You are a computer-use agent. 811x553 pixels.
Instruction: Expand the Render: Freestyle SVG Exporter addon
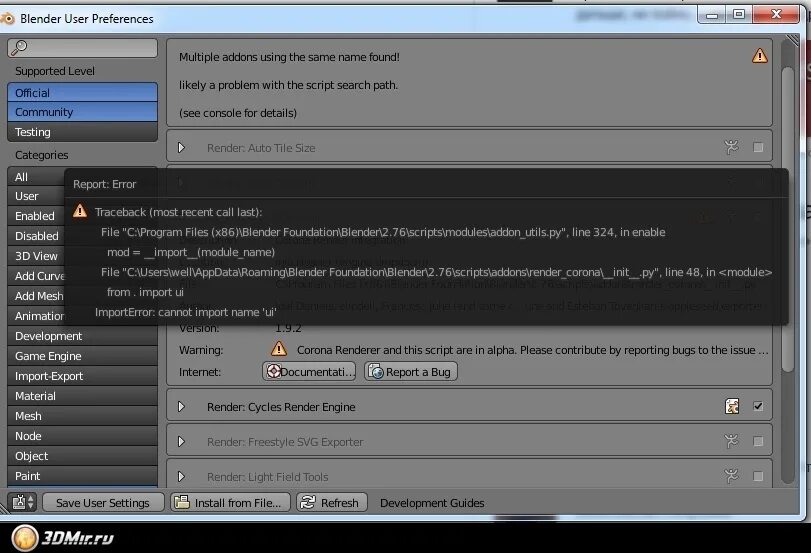pyautogui.click(x=182, y=441)
